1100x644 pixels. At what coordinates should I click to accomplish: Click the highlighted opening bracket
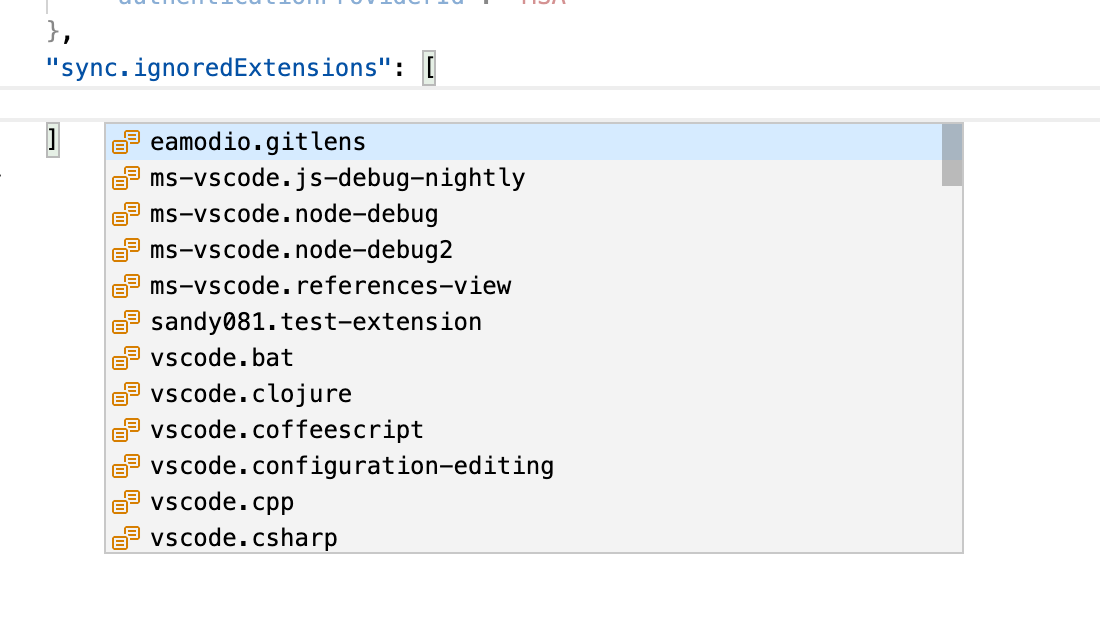430,67
